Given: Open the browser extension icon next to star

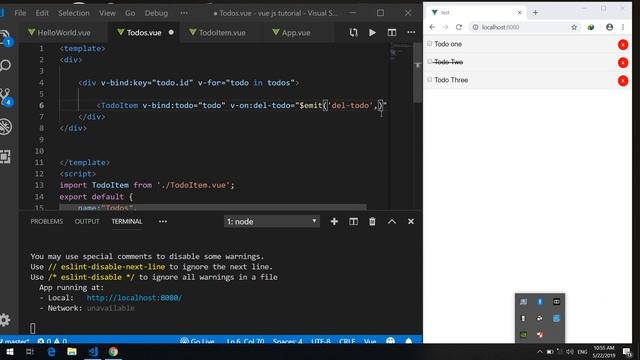Looking at the screenshot, I should point(591,27).
